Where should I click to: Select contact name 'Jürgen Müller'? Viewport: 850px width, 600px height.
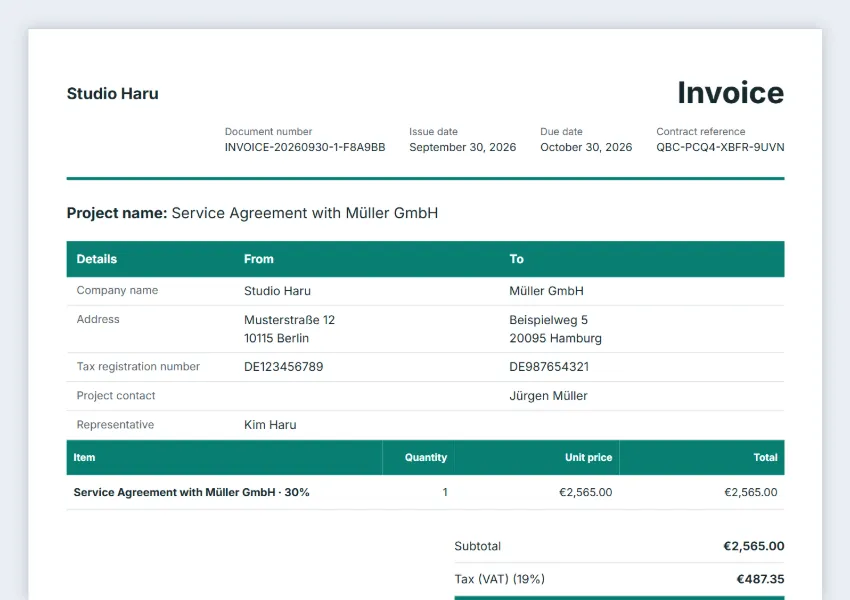(x=548, y=396)
